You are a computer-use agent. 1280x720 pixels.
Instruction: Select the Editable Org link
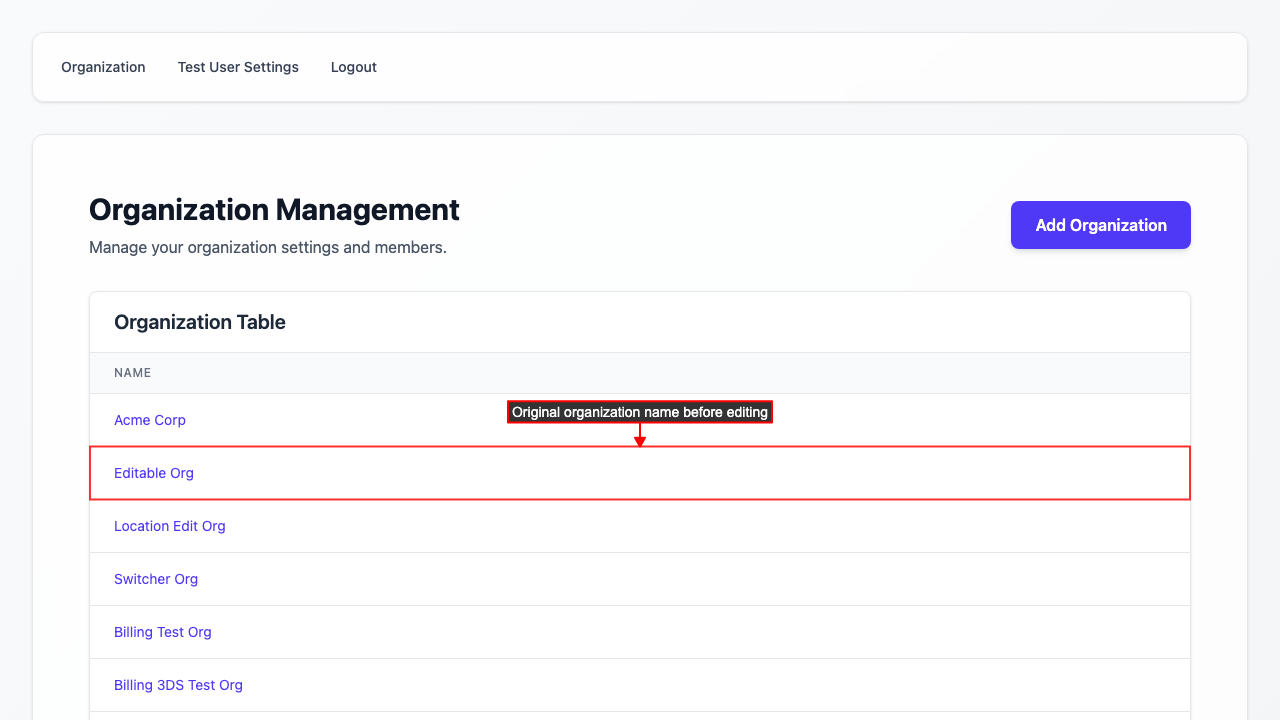[154, 473]
